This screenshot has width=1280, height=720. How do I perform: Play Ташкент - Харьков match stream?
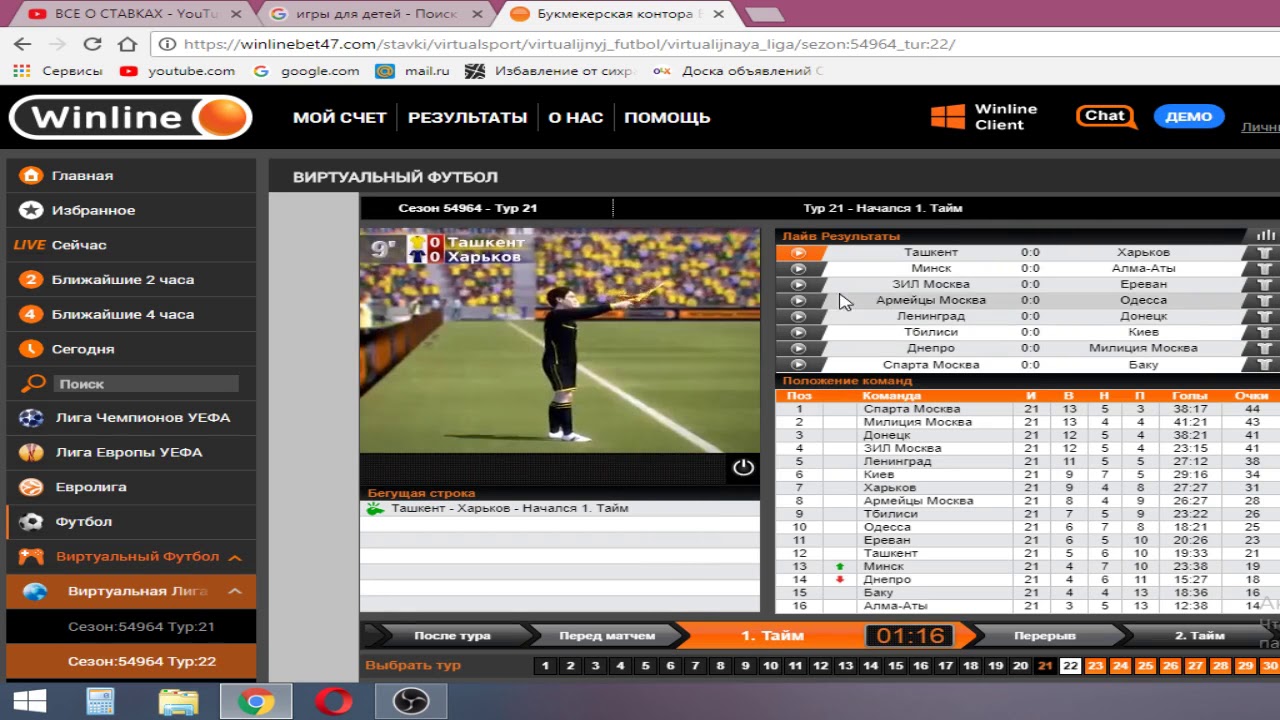coord(798,252)
